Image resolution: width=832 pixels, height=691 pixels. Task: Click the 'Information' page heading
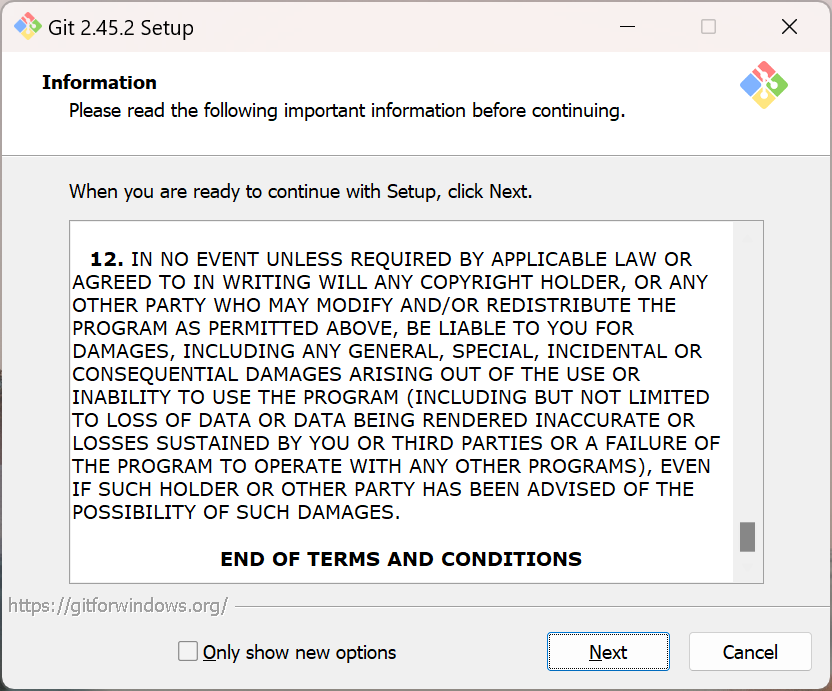99,83
